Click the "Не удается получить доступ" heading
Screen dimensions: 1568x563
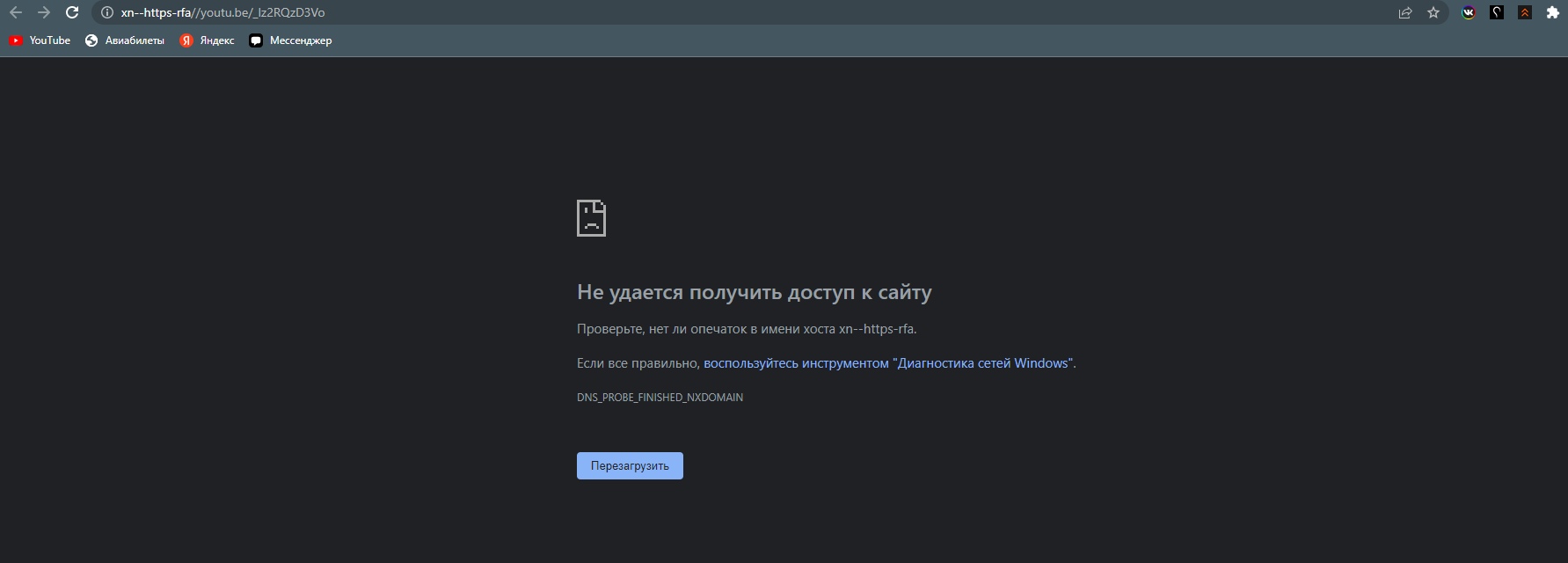[x=754, y=292]
